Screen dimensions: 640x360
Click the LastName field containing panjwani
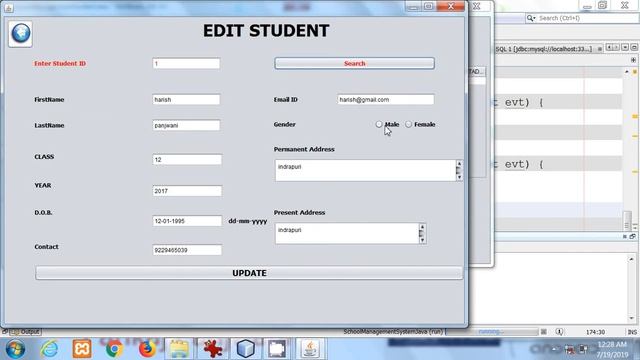(x=186, y=125)
